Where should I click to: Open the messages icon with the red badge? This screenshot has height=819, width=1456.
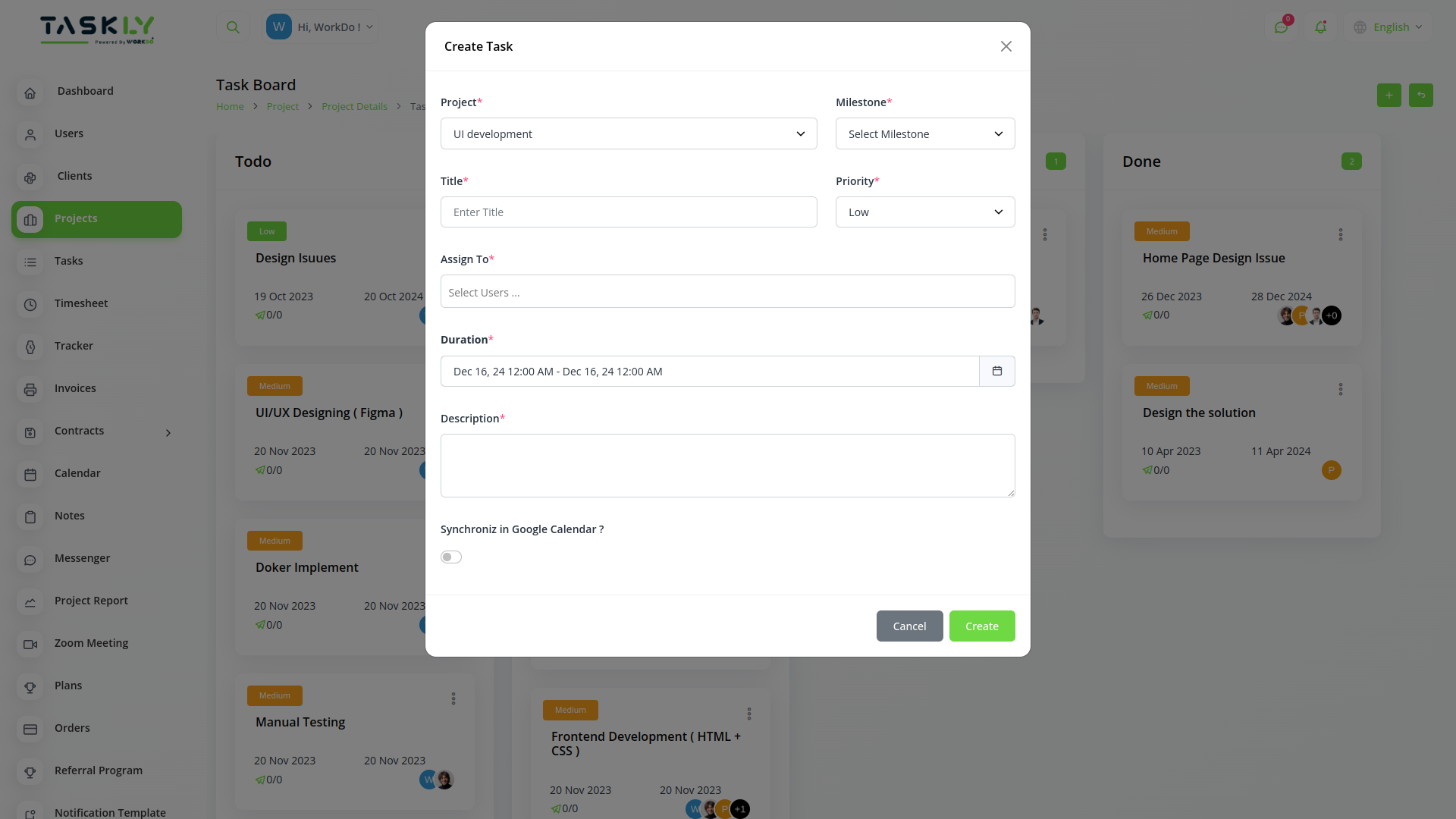1282,27
